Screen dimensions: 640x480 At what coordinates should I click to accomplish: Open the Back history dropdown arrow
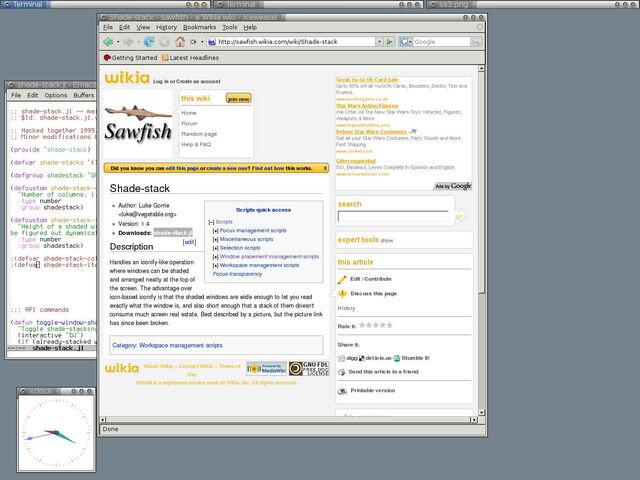tap(118, 42)
